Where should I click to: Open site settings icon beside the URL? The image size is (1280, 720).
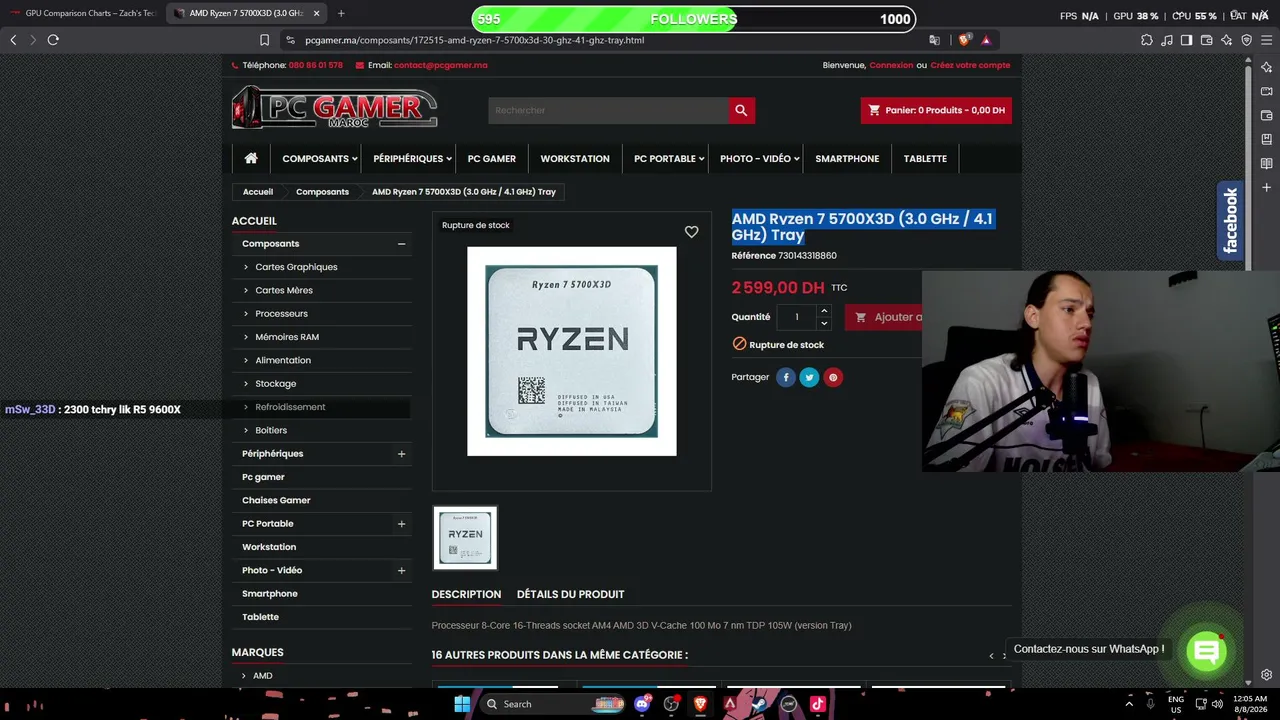click(290, 40)
